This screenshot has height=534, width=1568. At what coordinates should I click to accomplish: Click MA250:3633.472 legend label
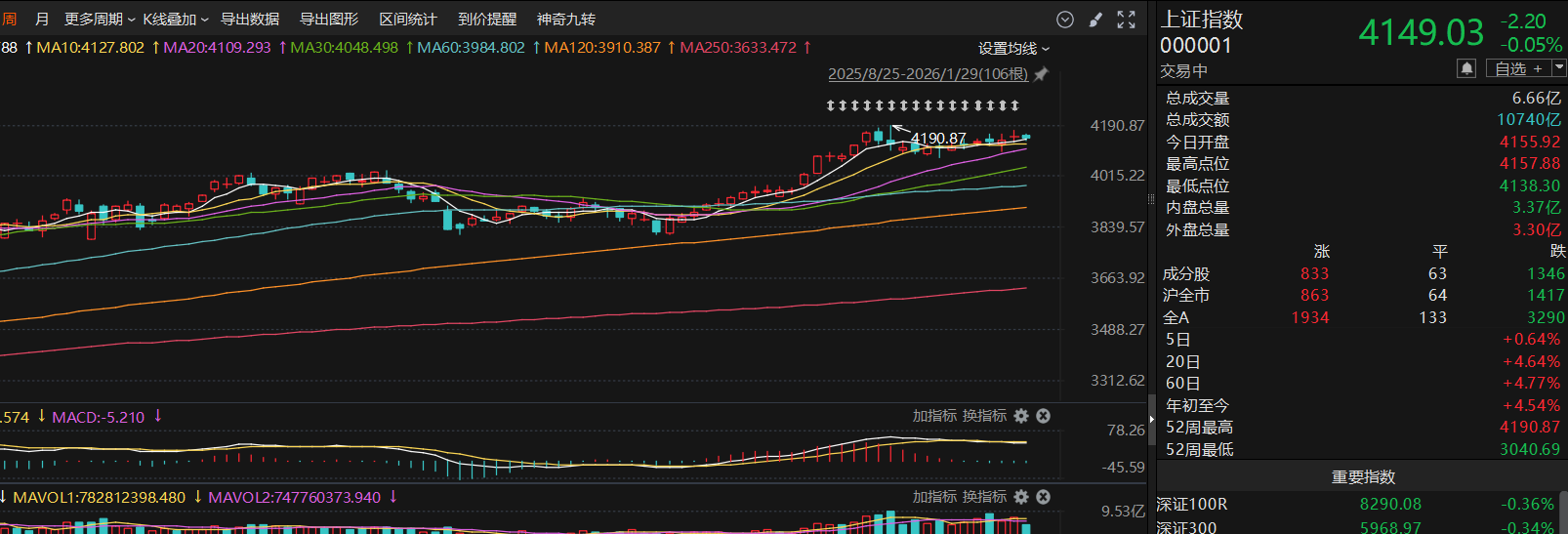click(738, 47)
